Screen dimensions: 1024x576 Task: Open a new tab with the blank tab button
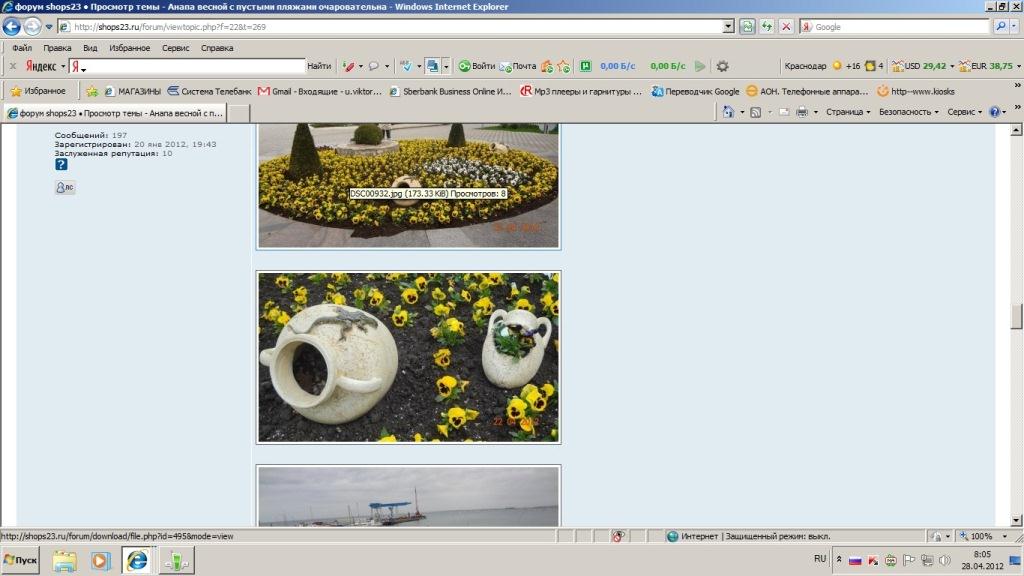click(238, 113)
